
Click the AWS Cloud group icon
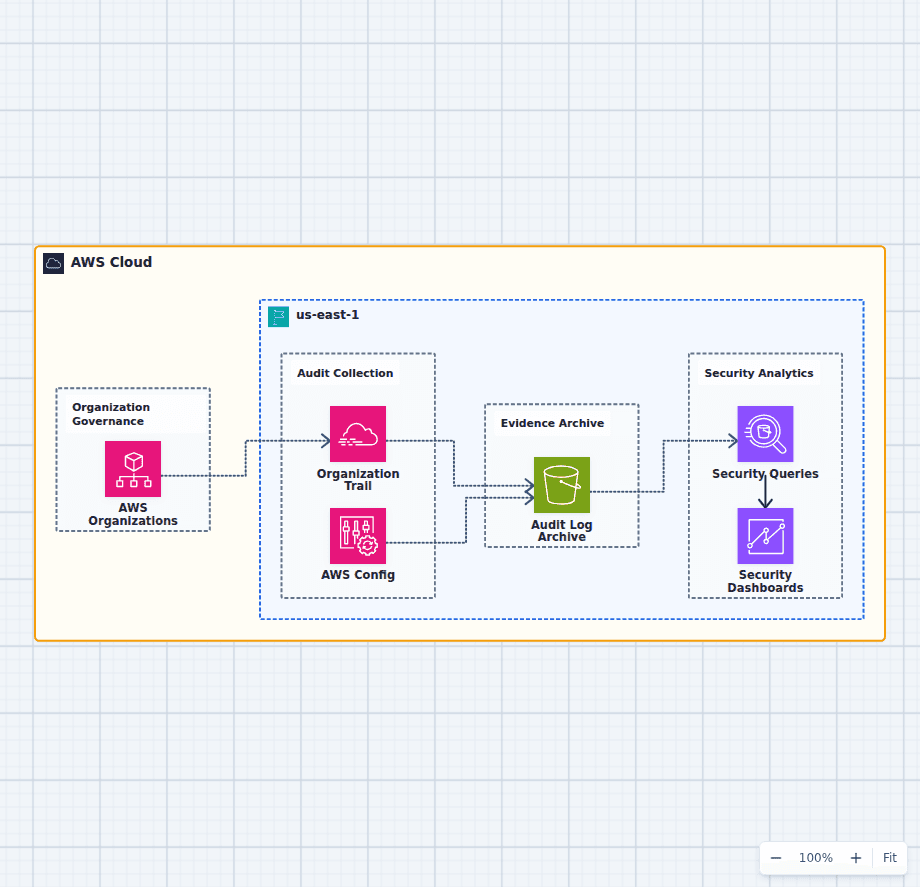click(53, 263)
